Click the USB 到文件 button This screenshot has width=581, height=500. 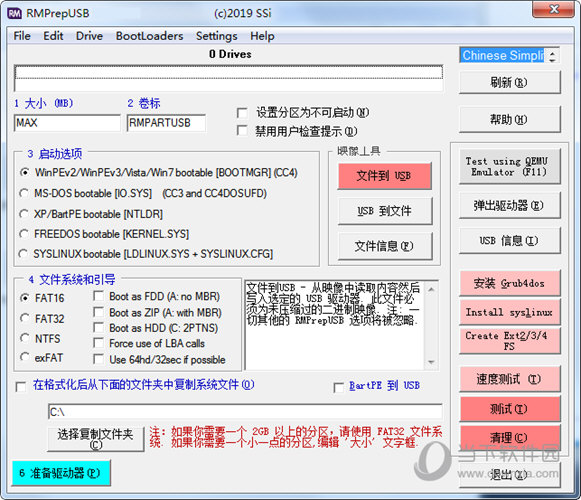385,211
